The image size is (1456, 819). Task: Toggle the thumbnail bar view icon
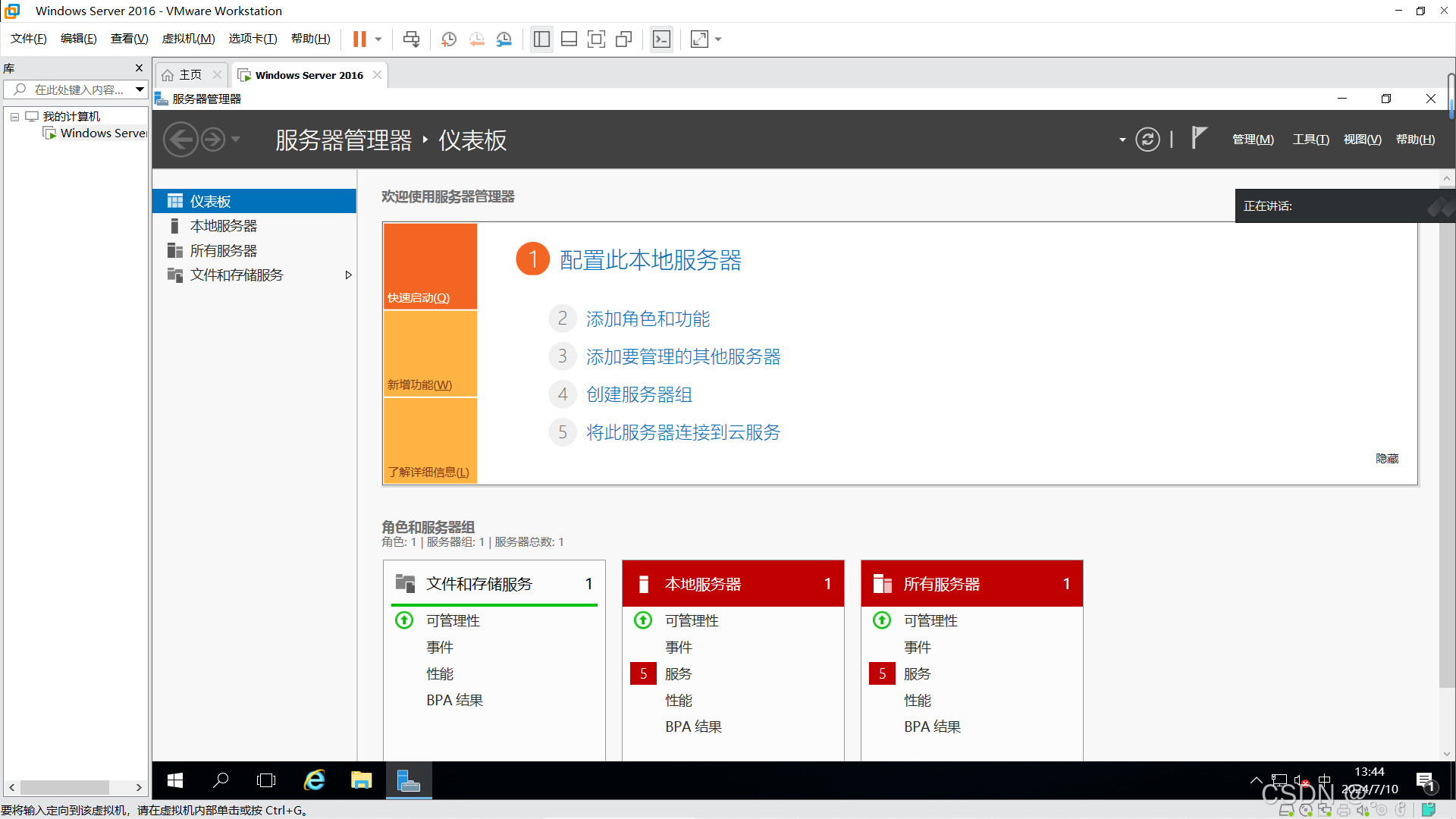[x=569, y=39]
